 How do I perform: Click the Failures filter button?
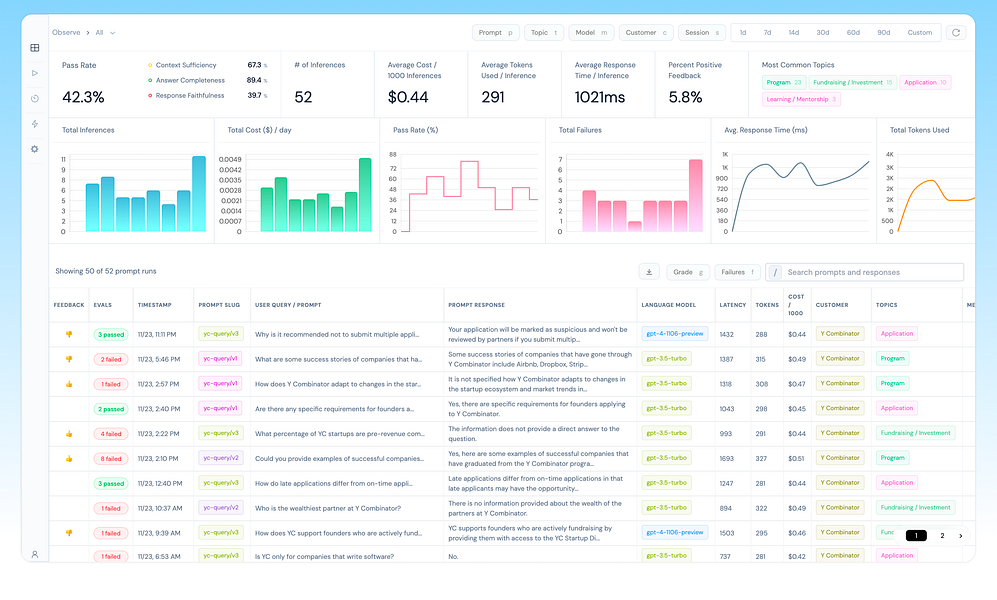(x=738, y=272)
